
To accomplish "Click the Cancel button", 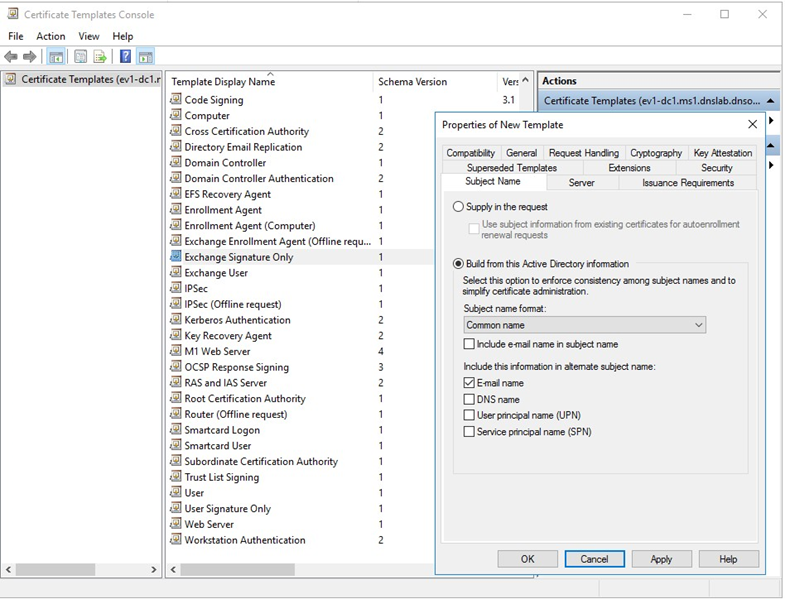I will [x=595, y=559].
